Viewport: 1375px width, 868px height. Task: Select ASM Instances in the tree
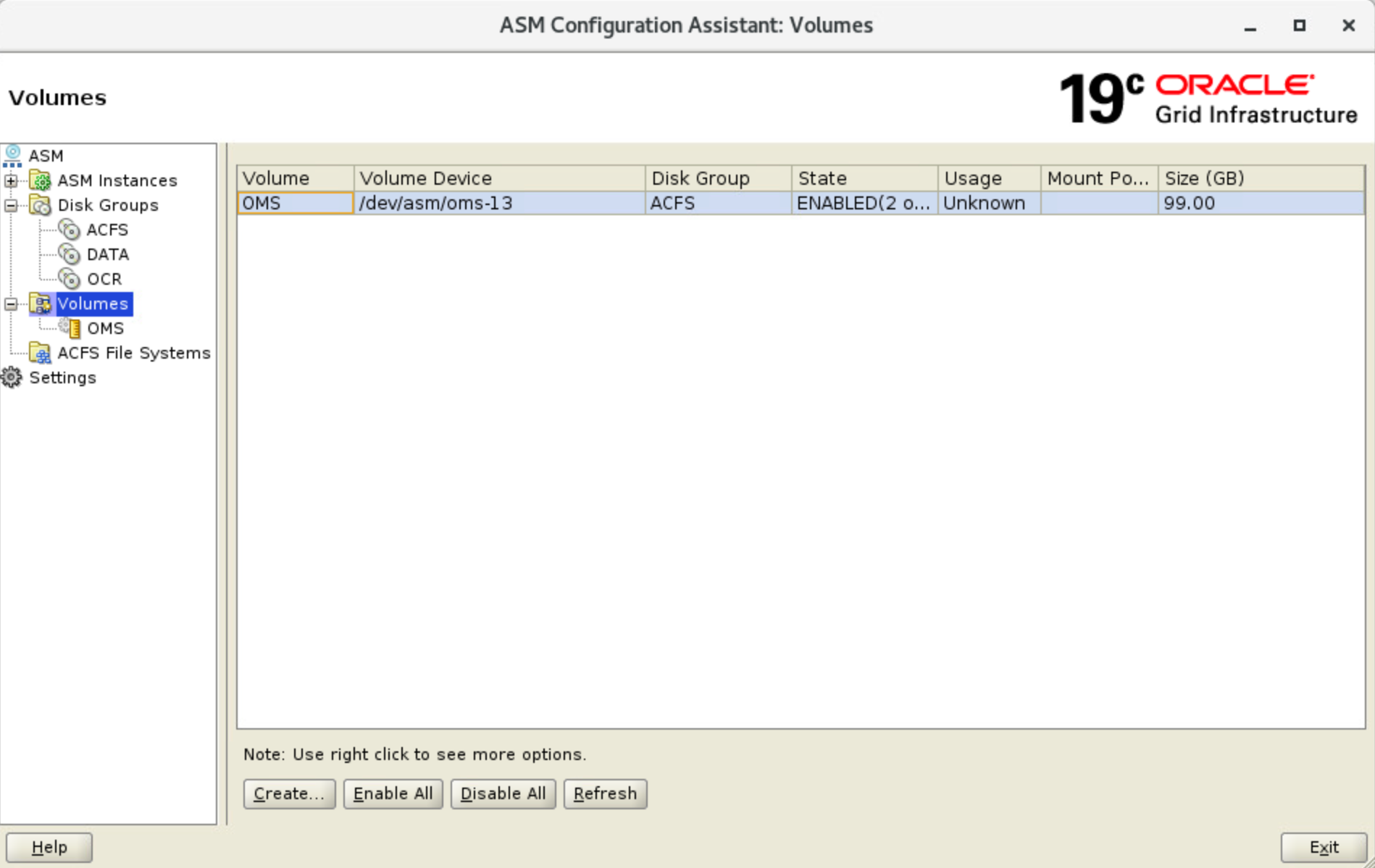(x=117, y=180)
